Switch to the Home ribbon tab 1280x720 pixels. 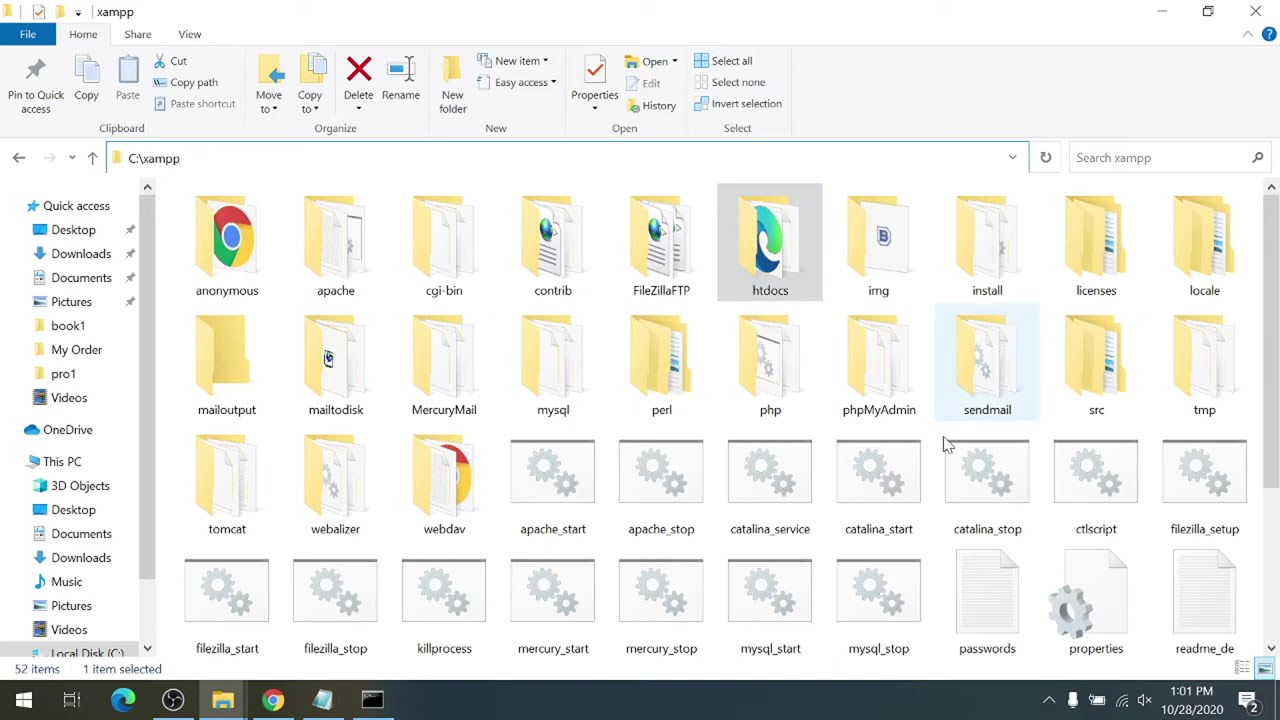pyautogui.click(x=83, y=34)
